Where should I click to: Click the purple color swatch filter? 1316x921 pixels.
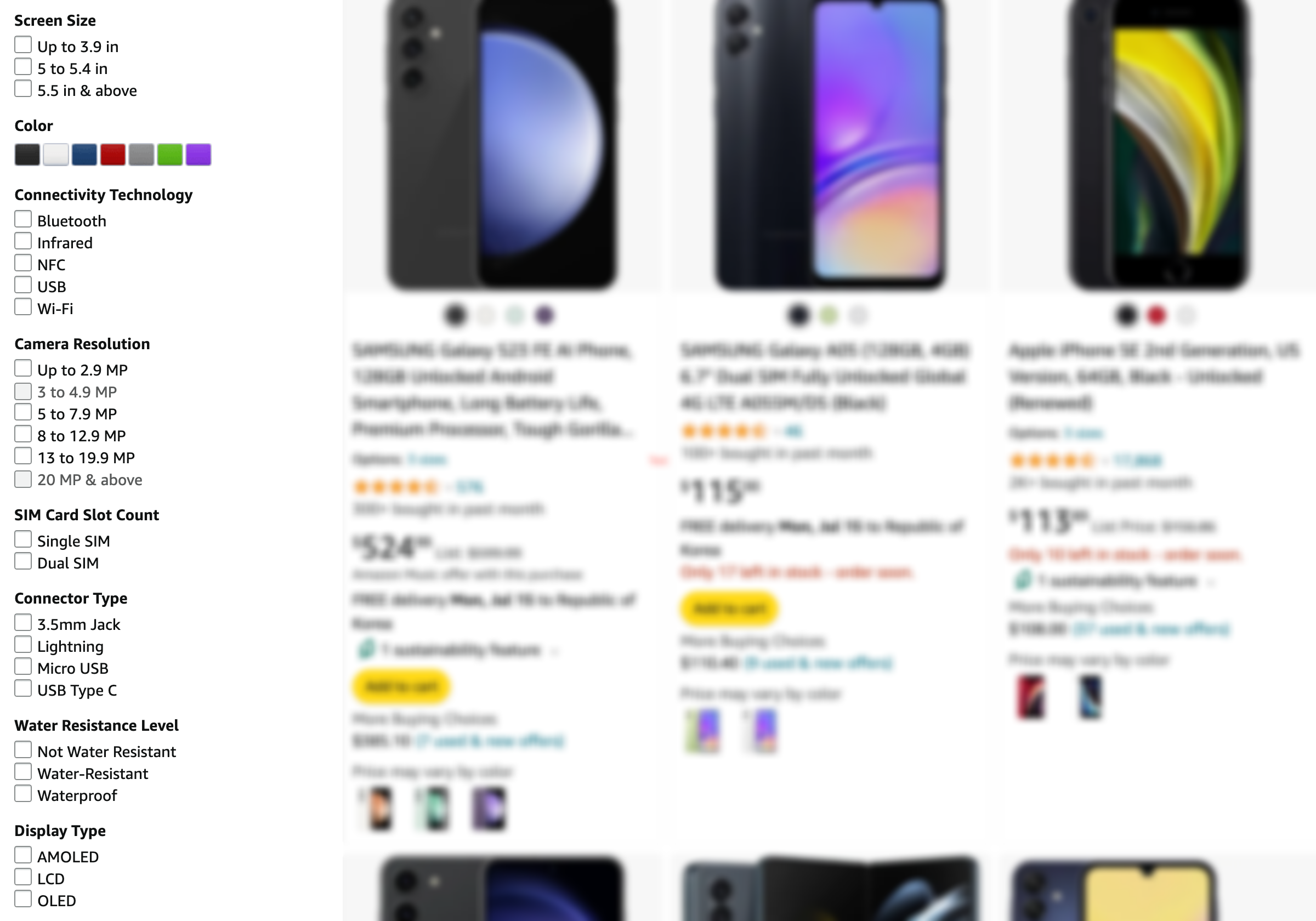click(x=198, y=154)
